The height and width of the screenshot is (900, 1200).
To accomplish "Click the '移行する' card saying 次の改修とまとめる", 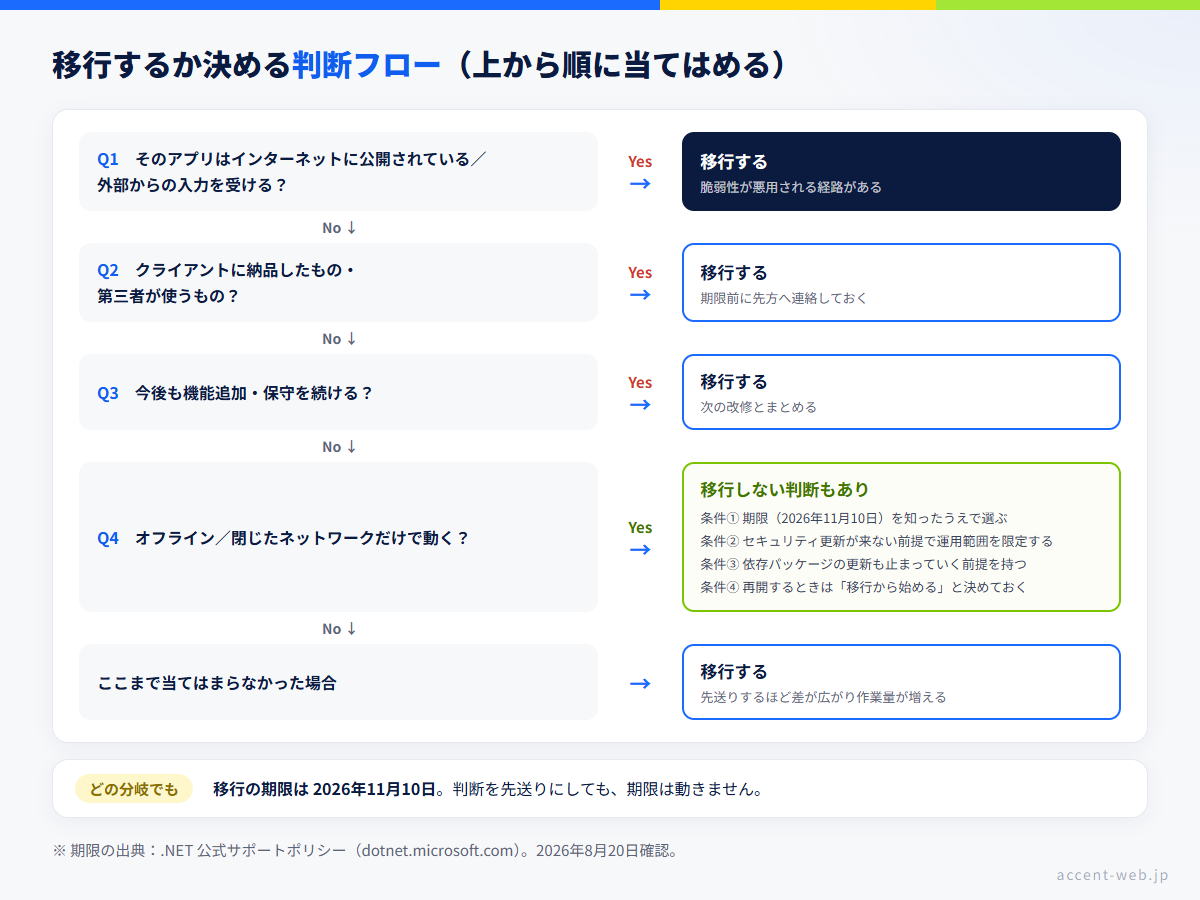I will 901,392.
